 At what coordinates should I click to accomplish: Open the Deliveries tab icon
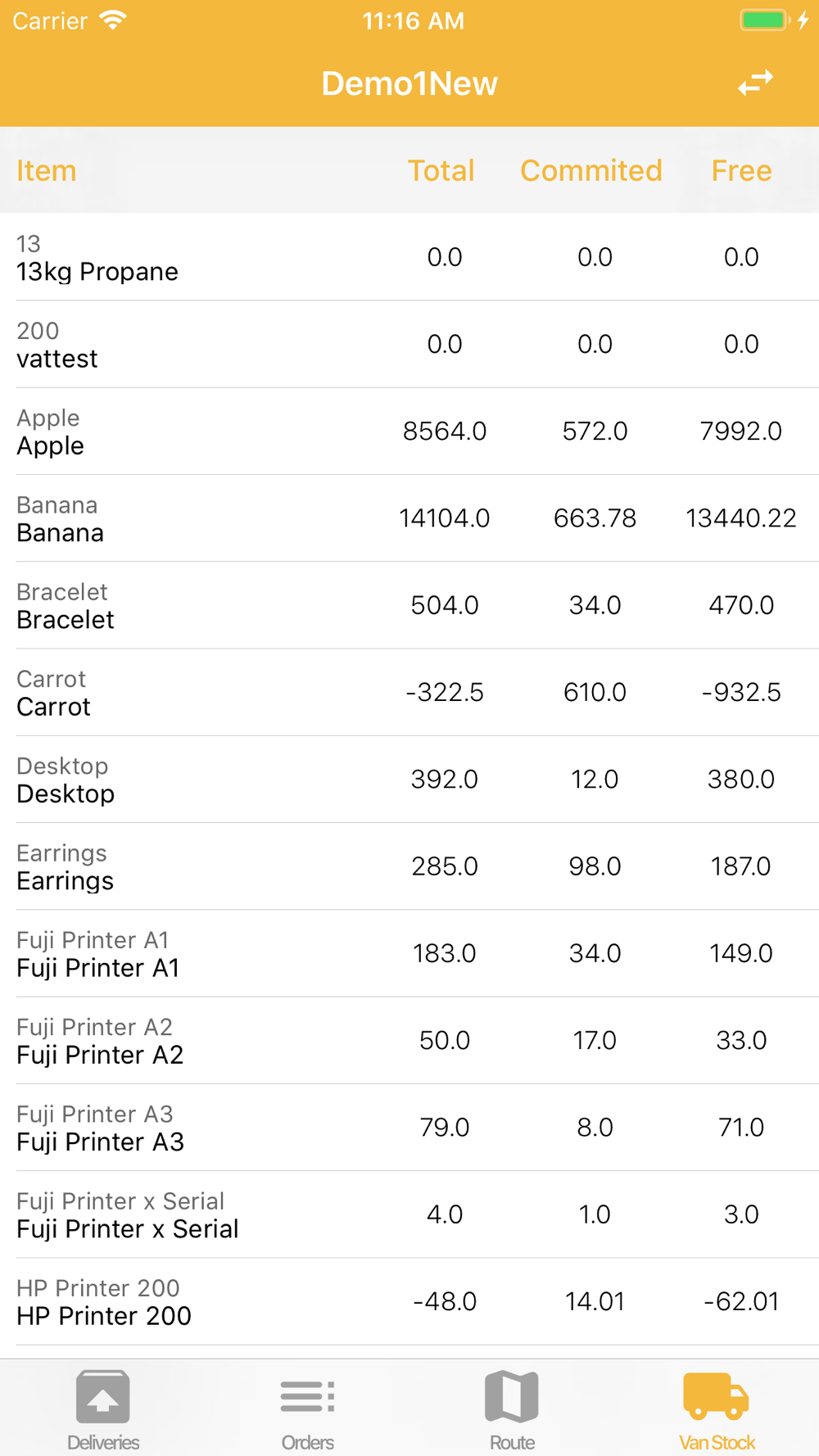coord(103,1397)
